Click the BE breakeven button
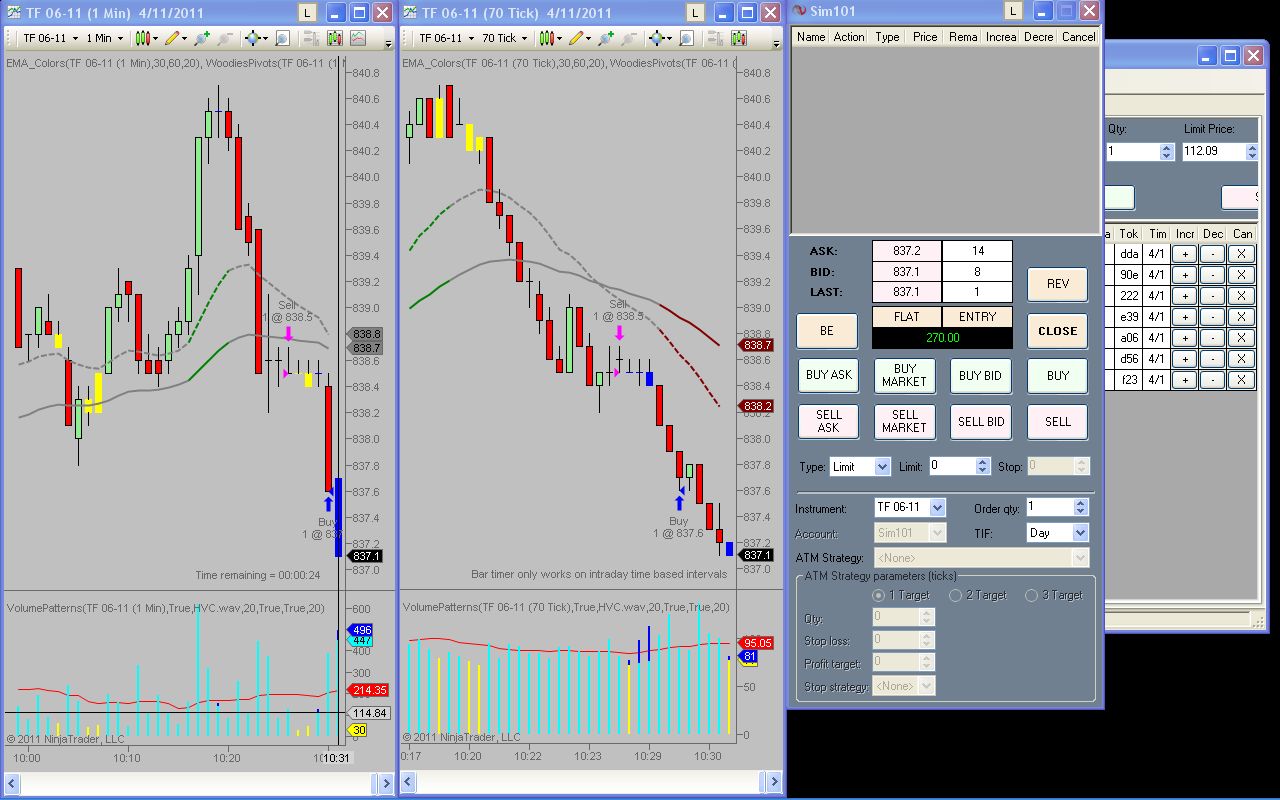Screen dimensions: 1280x800 tap(826, 331)
